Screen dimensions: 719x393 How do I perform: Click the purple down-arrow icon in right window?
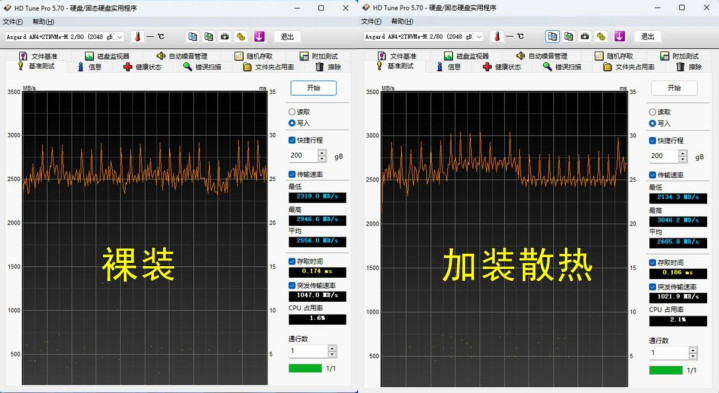(x=619, y=36)
